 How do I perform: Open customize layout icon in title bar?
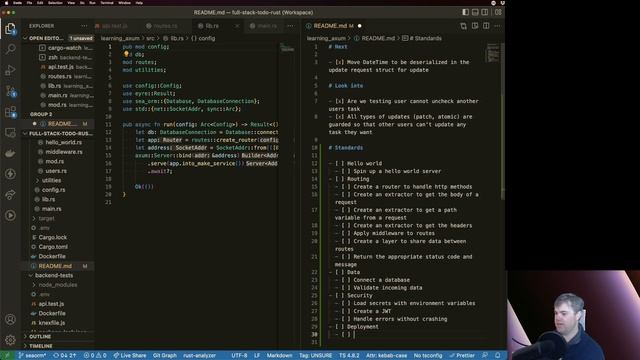click(x=498, y=12)
